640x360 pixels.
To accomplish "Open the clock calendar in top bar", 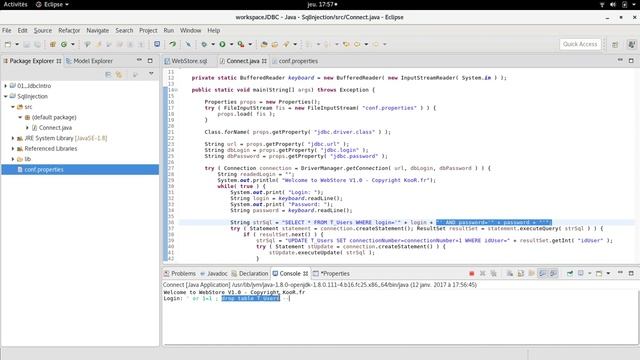I will click(322, 4).
